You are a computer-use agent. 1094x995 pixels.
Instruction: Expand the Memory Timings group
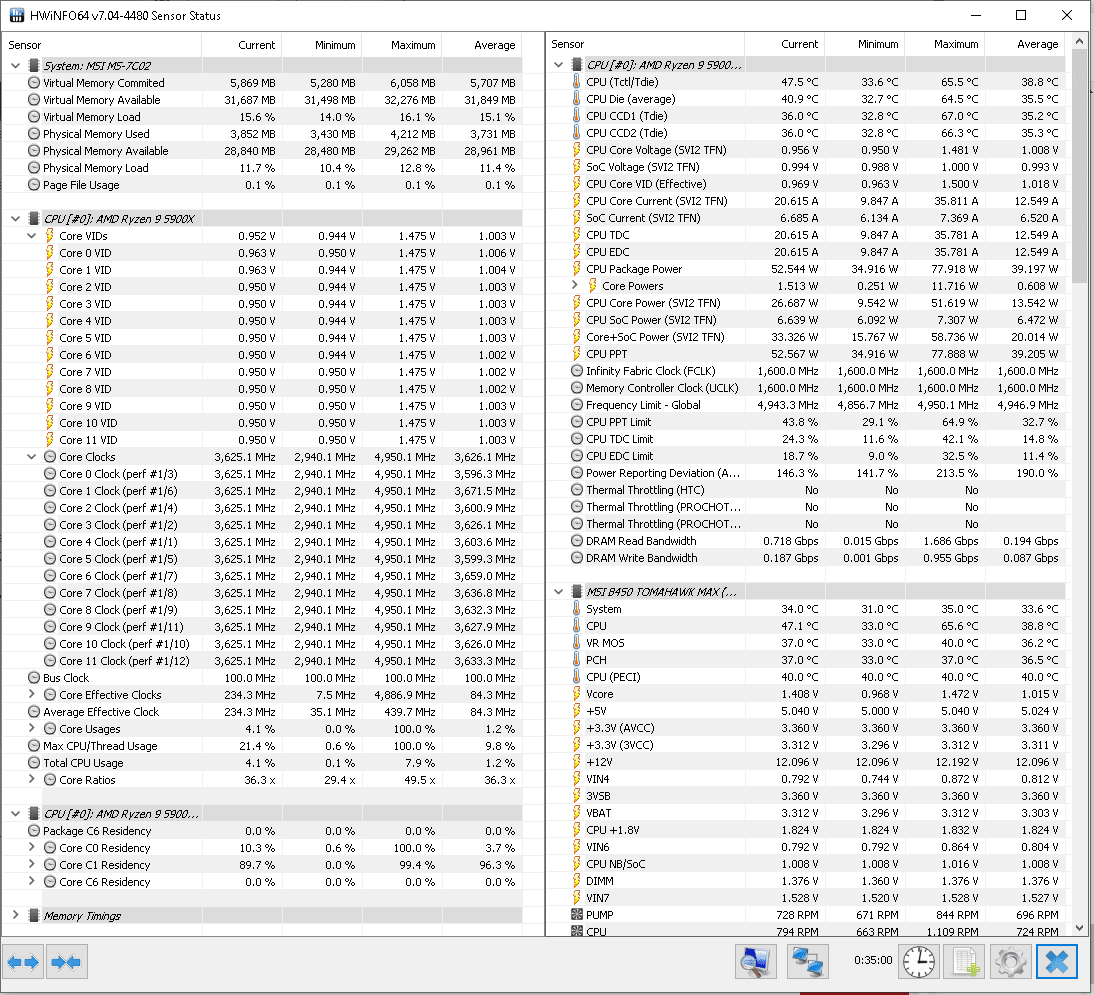coord(15,915)
